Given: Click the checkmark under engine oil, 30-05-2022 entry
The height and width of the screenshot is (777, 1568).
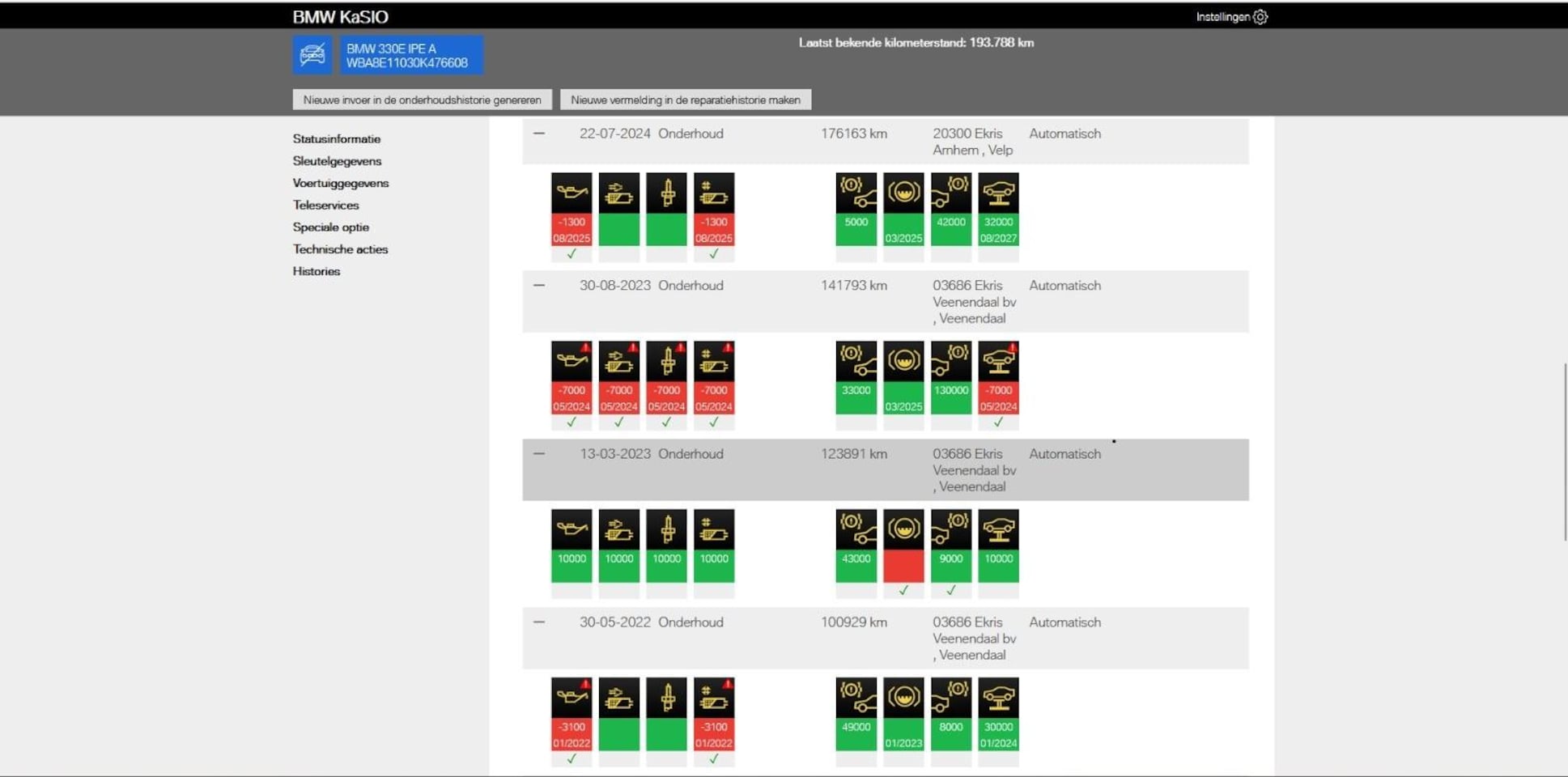Looking at the screenshot, I should coord(572,759).
